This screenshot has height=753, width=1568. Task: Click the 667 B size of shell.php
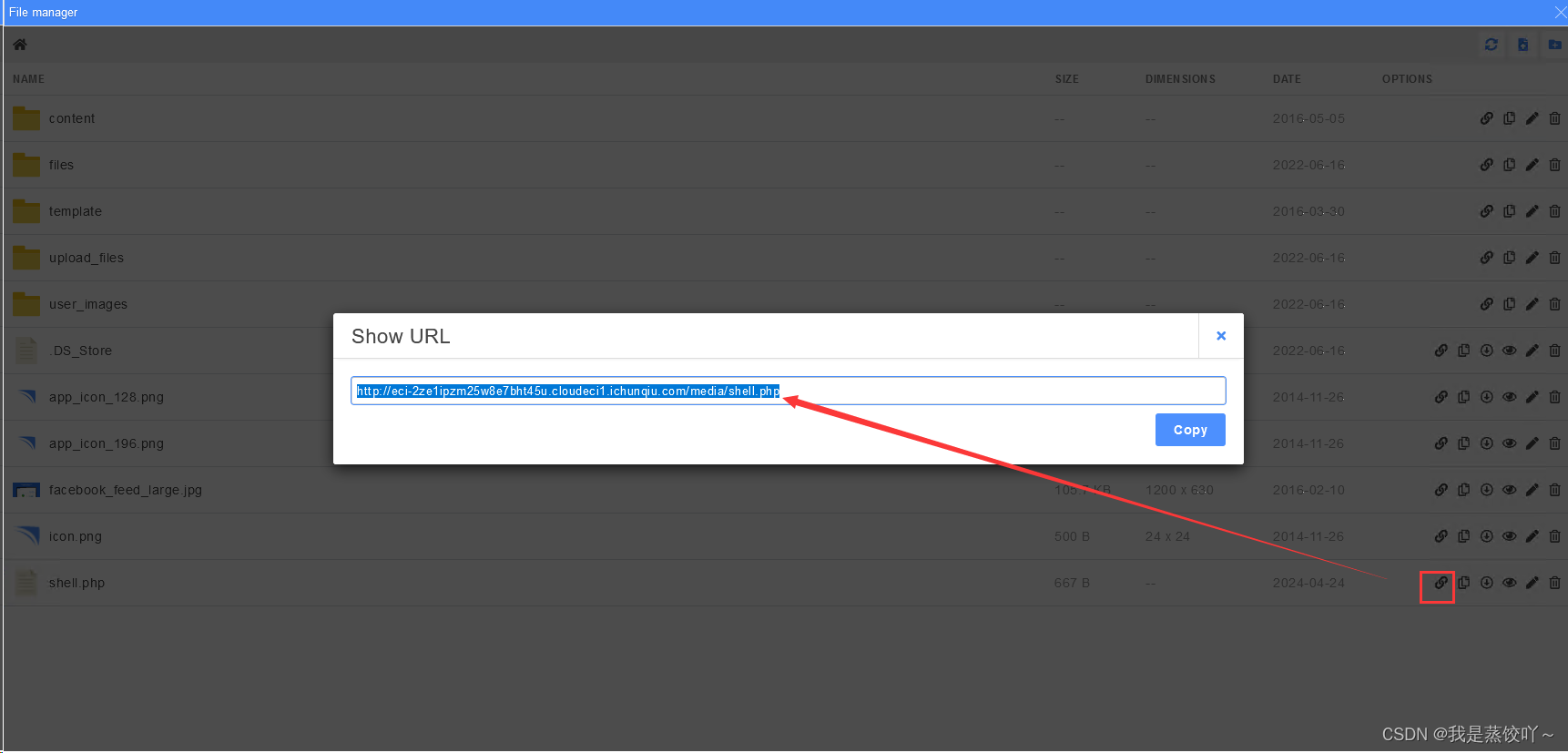click(x=1072, y=583)
